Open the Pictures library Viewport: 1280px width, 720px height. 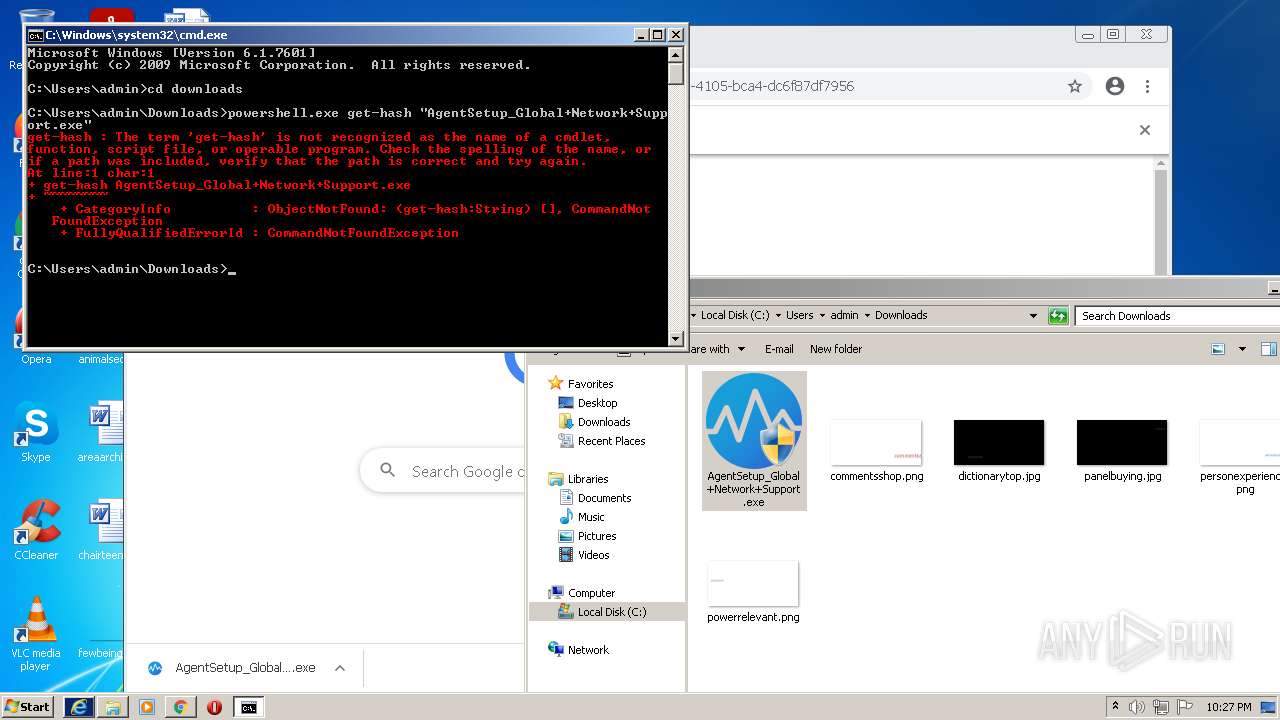coord(596,536)
